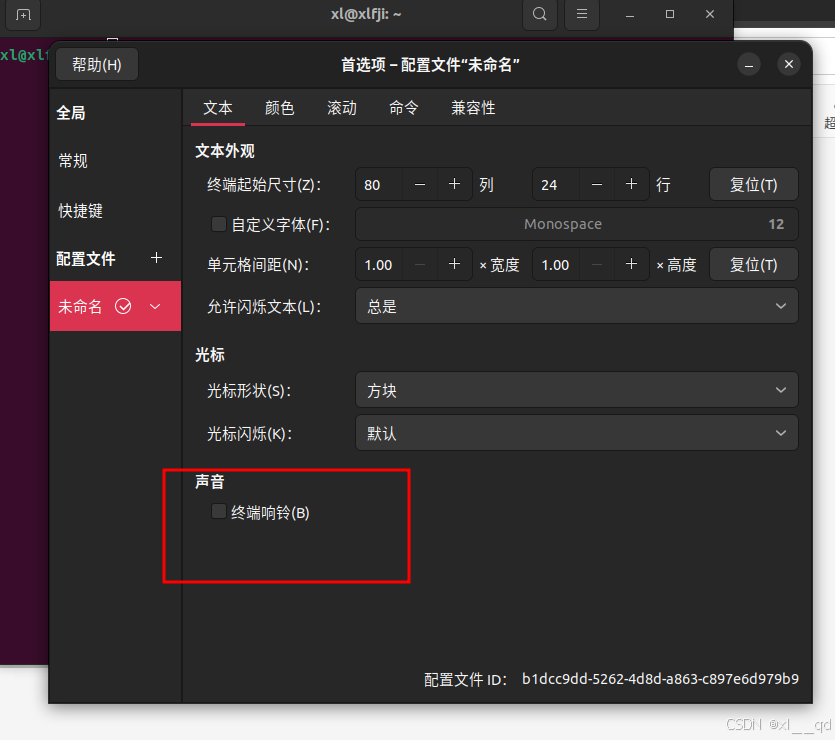Expand the red chevron menu on 未命名 profile
Image resolution: width=835 pixels, height=740 pixels.
156,306
